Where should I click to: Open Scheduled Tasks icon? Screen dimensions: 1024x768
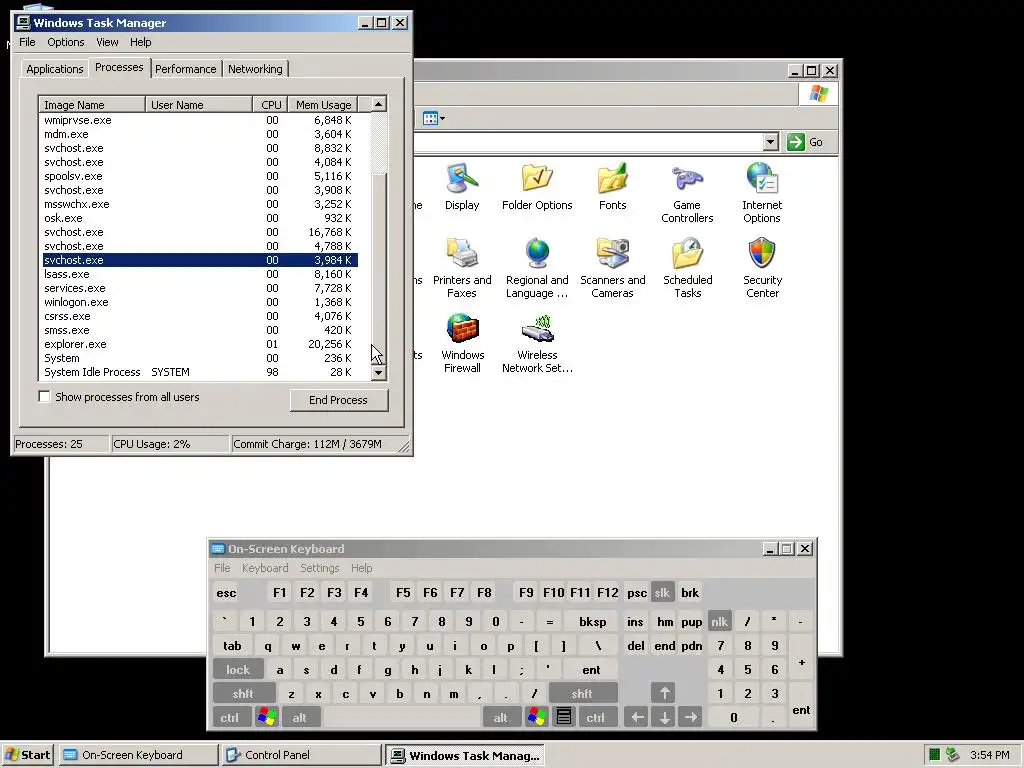coord(687,268)
